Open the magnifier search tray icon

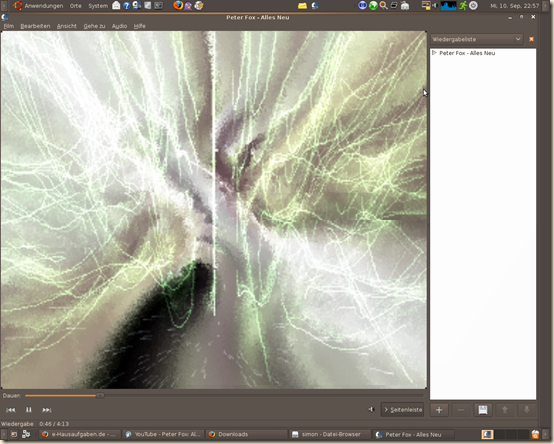click(384, 5)
